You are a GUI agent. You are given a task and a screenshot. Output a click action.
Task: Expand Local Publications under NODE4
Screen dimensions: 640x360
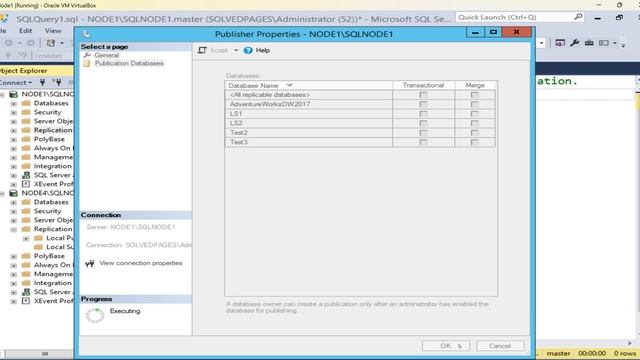click(26, 238)
